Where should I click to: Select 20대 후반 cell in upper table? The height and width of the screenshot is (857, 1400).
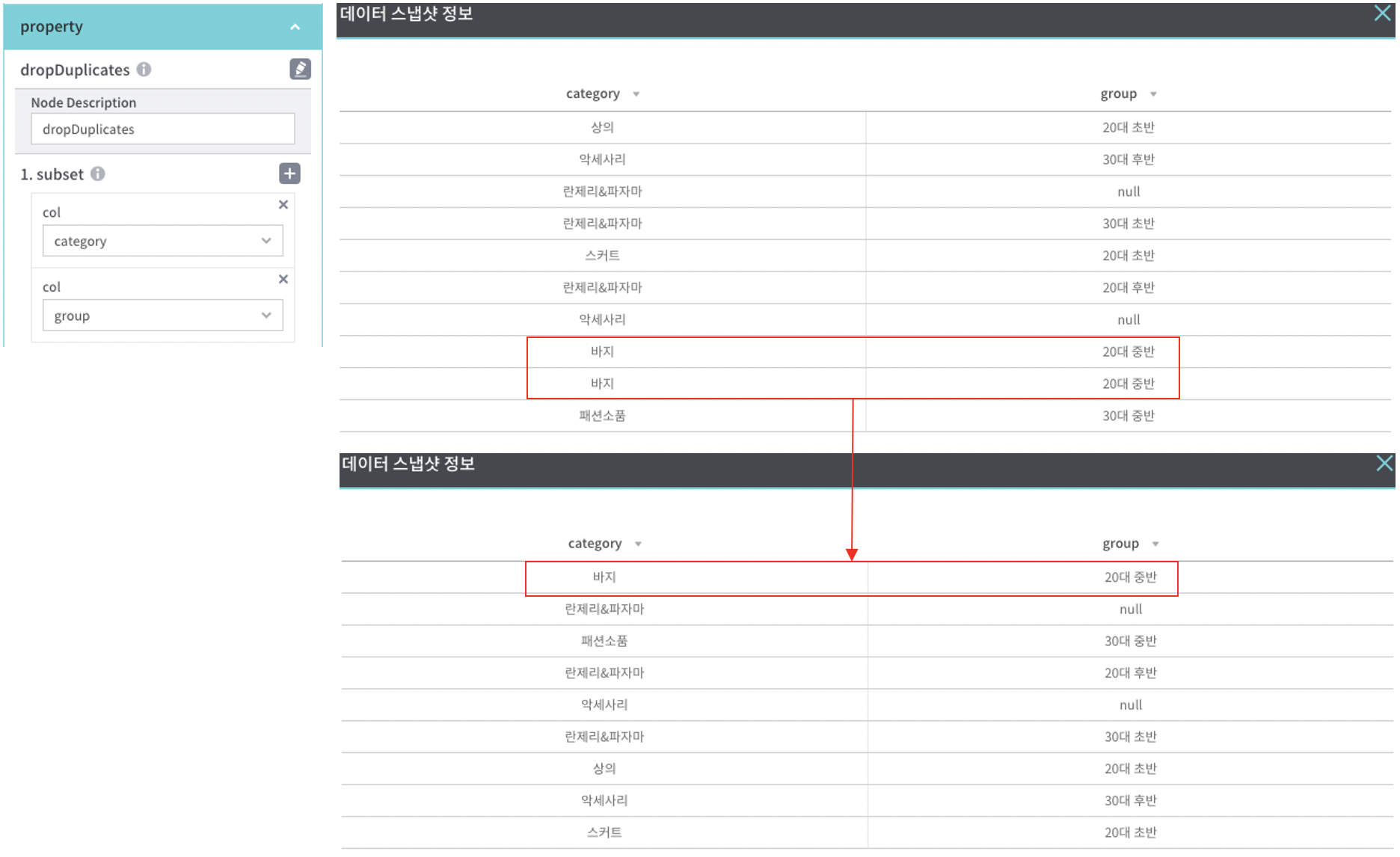click(x=1129, y=288)
